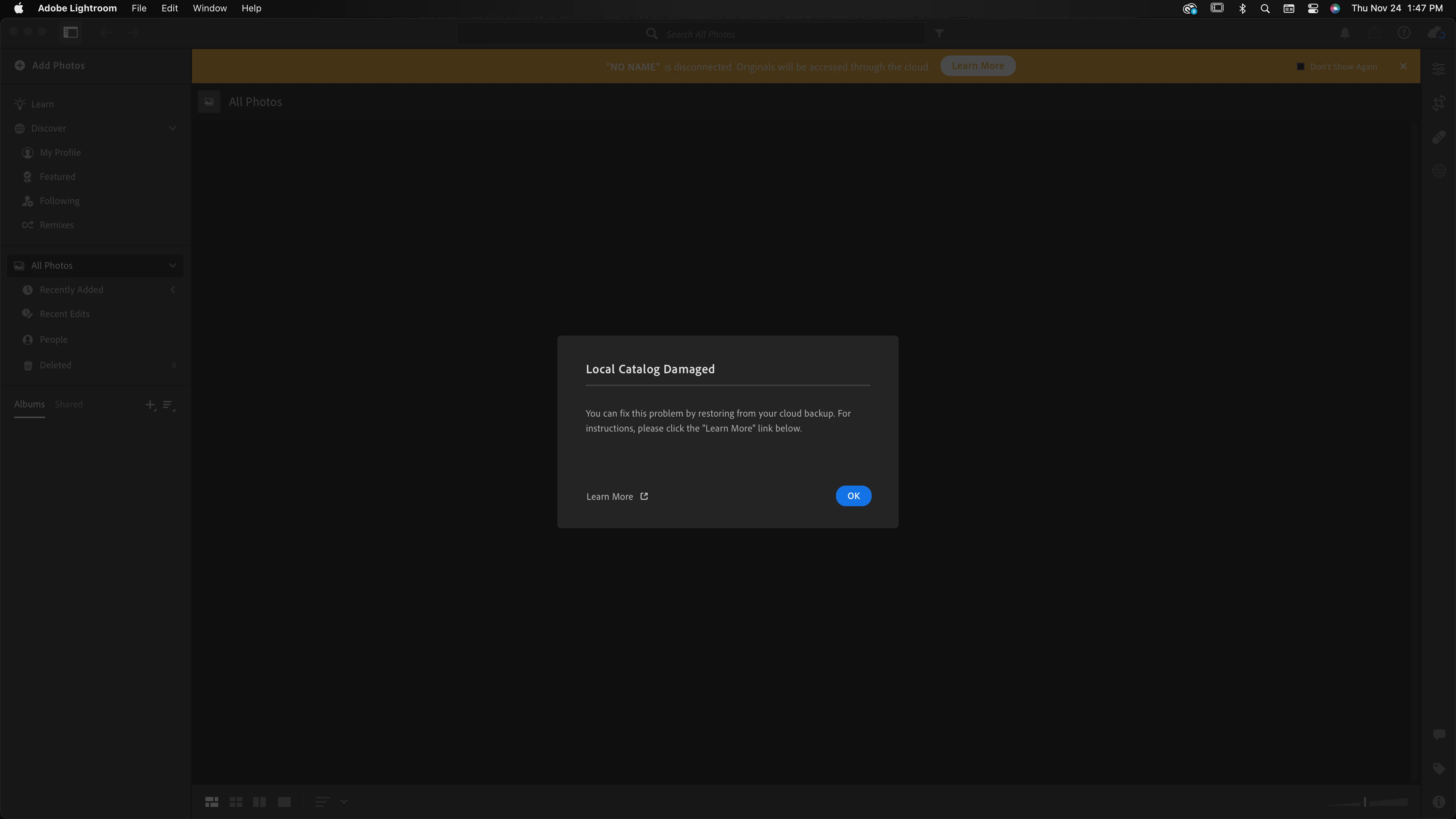Click the notifications bell icon
This screenshot has height=819, width=1456.
tap(1345, 33)
